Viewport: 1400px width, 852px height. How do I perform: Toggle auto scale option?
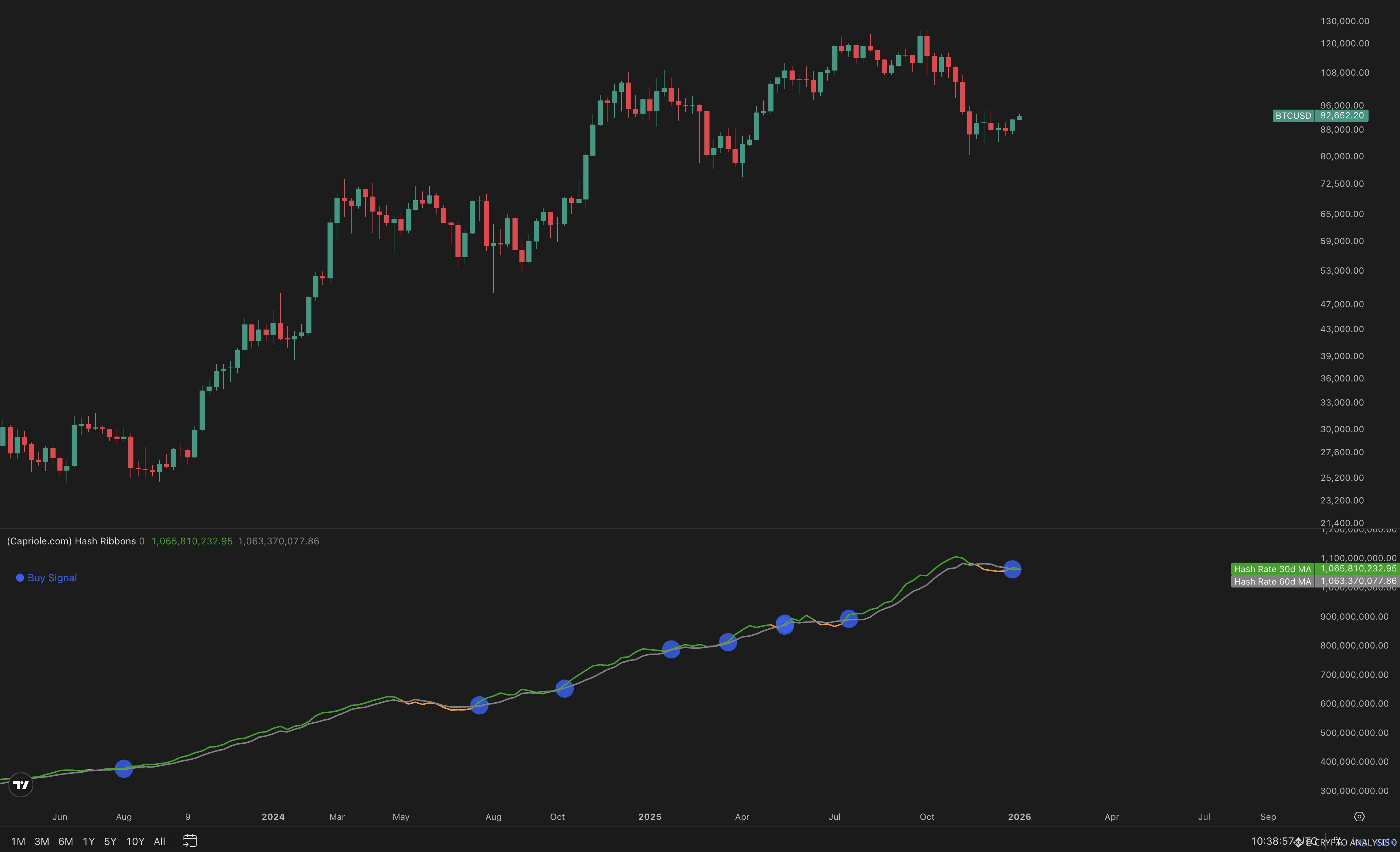pos(1385,842)
